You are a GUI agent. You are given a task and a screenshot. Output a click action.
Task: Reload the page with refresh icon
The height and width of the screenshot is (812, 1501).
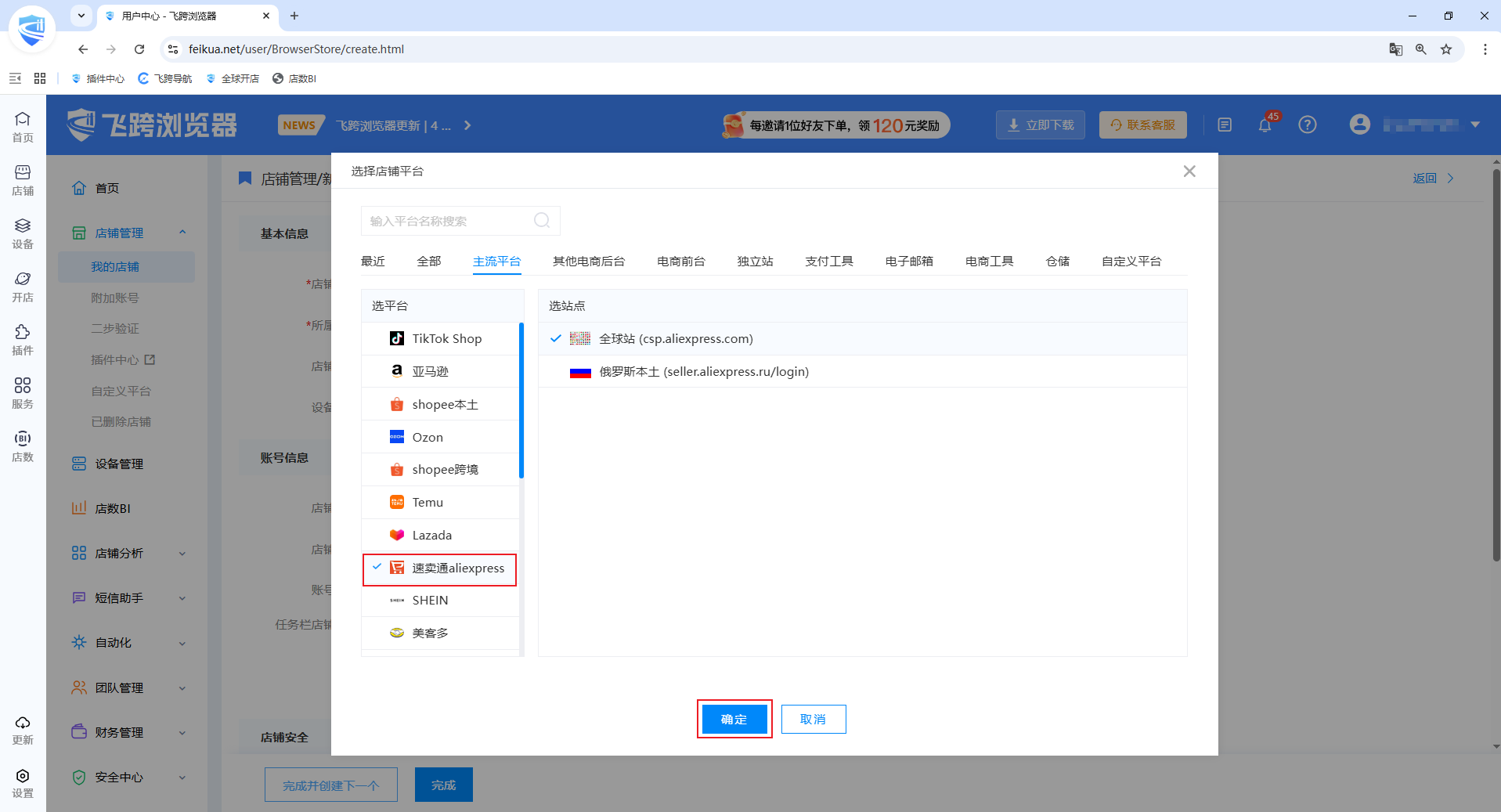point(139,49)
